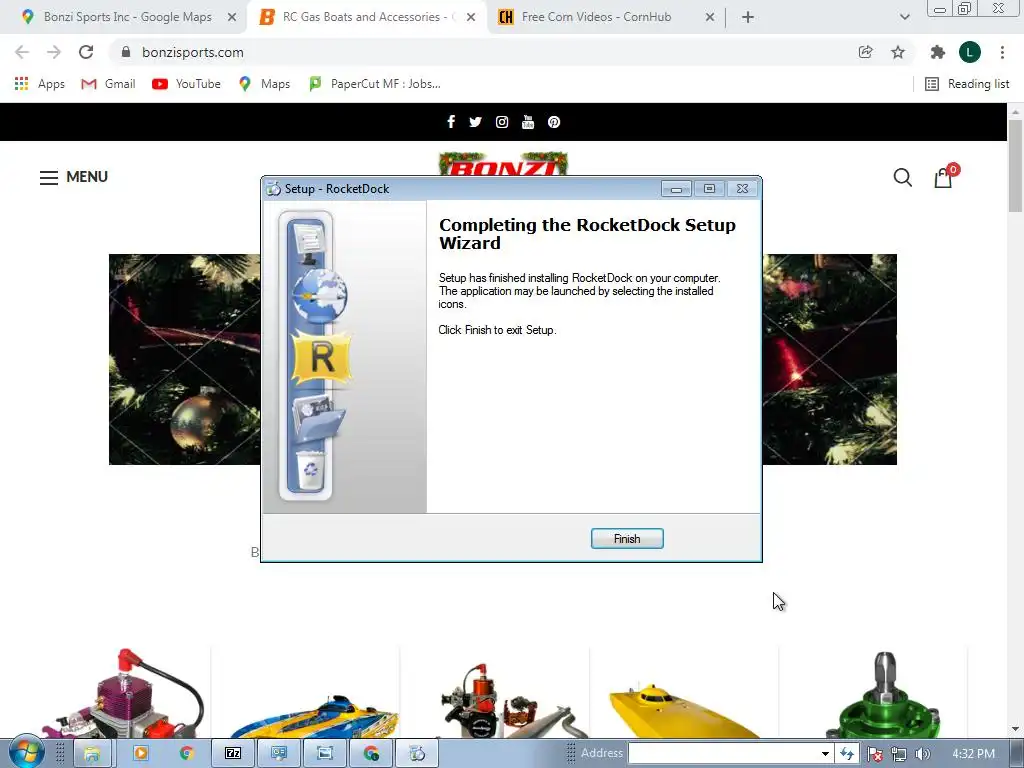Expand the taskbar Address dropdown arrow
The width and height of the screenshot is (1024, 768).
point(825,754)
